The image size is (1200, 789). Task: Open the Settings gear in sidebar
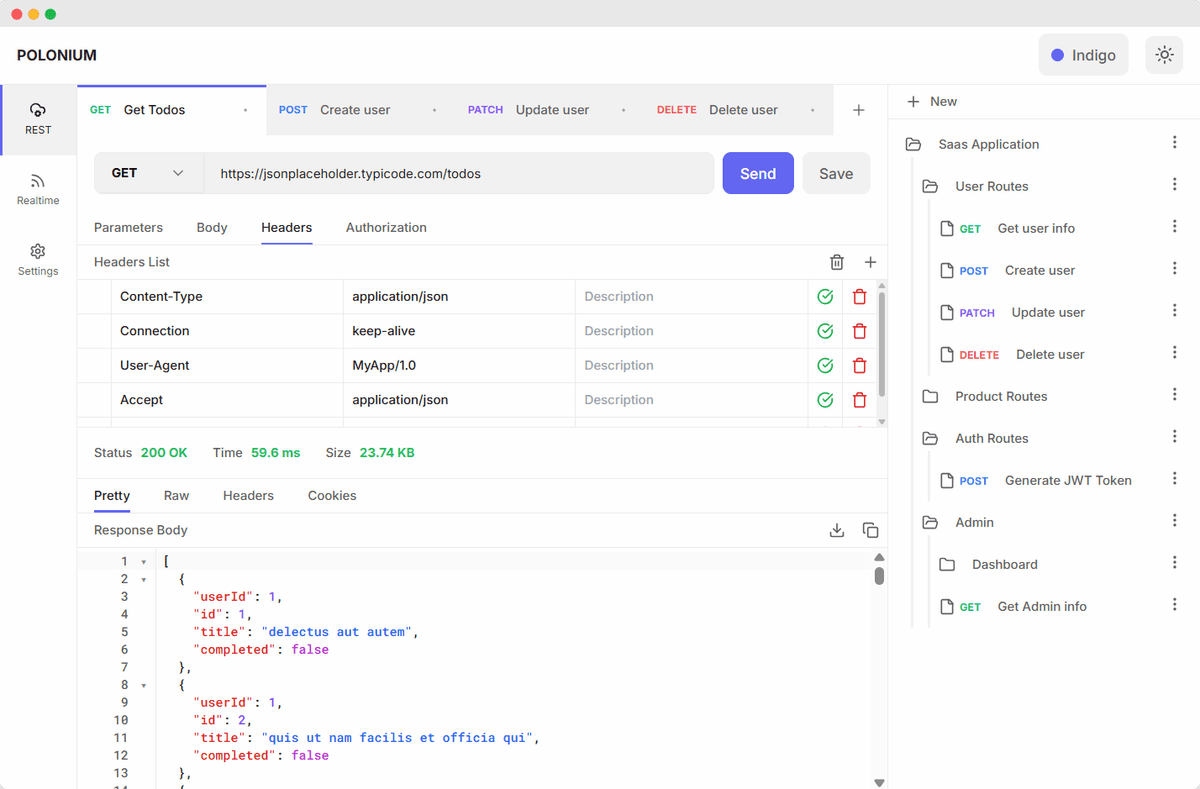point(38,260)
